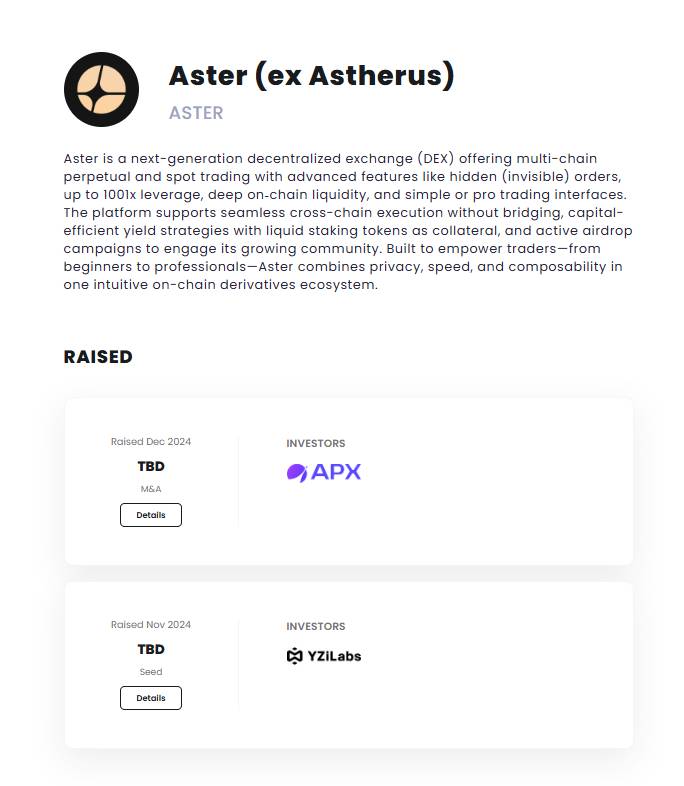Click the YZiLabs wordmark text
Viewport: 684px width, 786px height.
pos(334,656)
